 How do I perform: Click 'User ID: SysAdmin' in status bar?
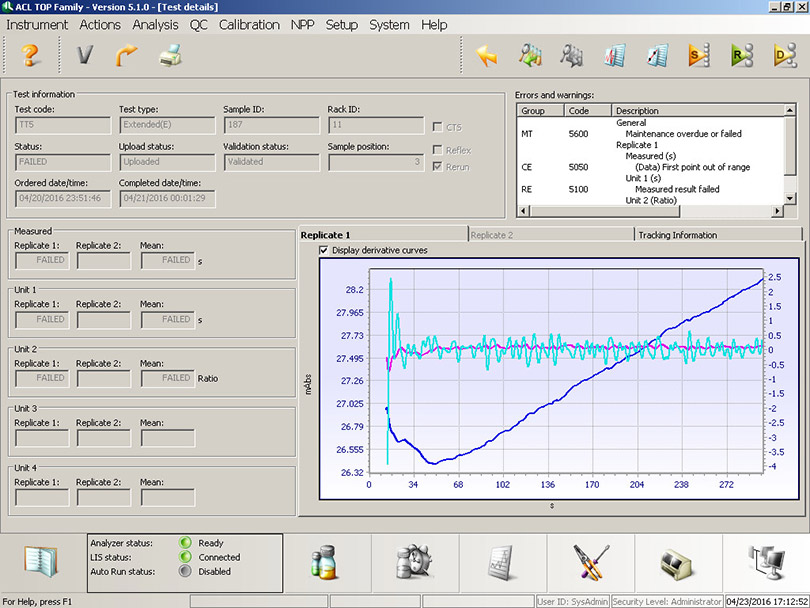point(572,601)
